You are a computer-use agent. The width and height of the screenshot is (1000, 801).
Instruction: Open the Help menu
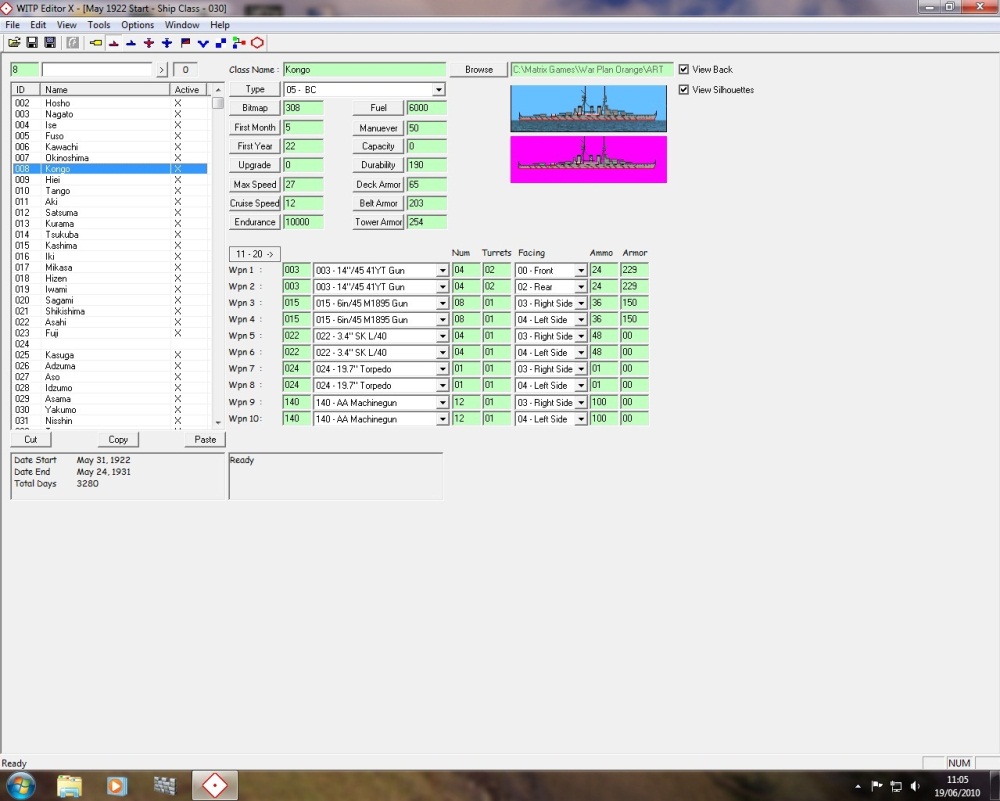coord(220,25)
